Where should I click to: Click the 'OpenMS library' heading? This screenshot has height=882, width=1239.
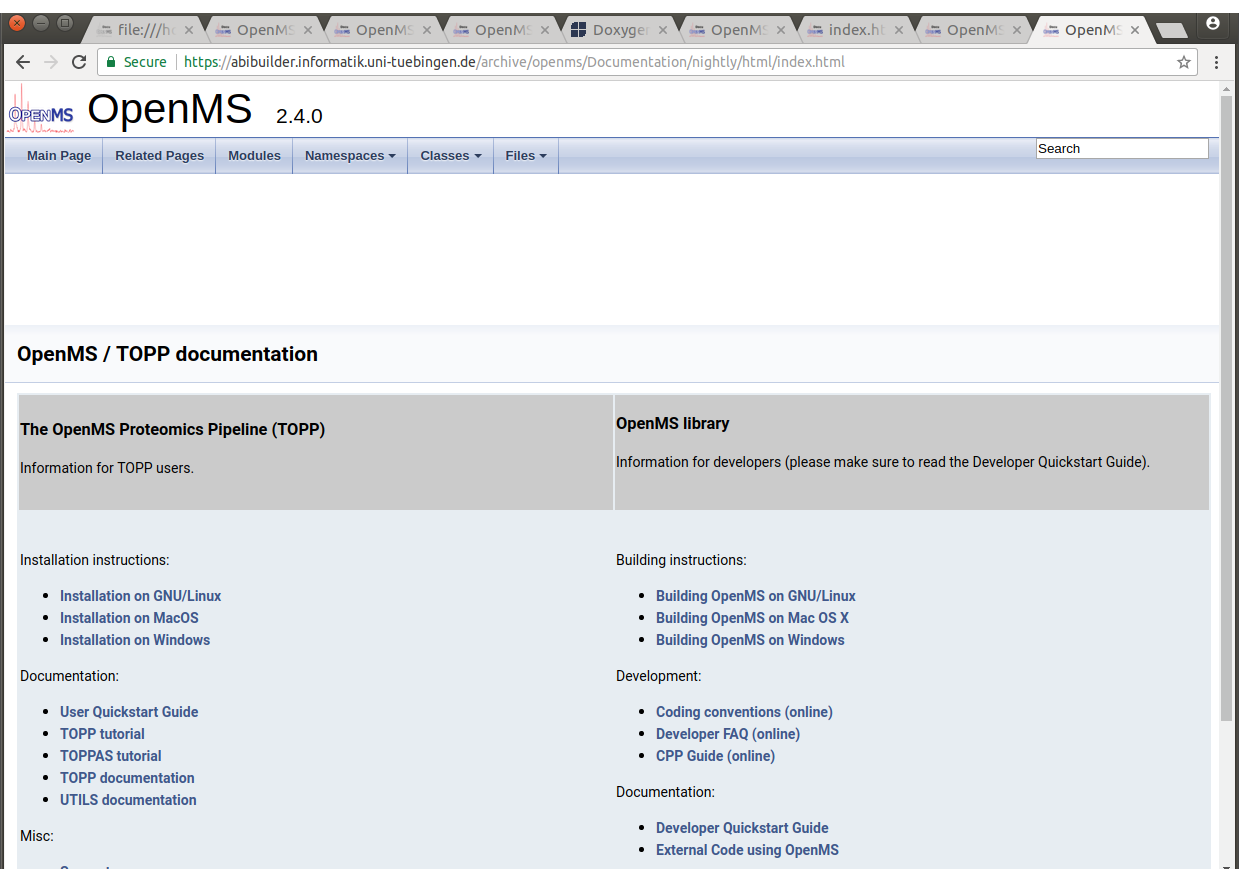point(673,424)
